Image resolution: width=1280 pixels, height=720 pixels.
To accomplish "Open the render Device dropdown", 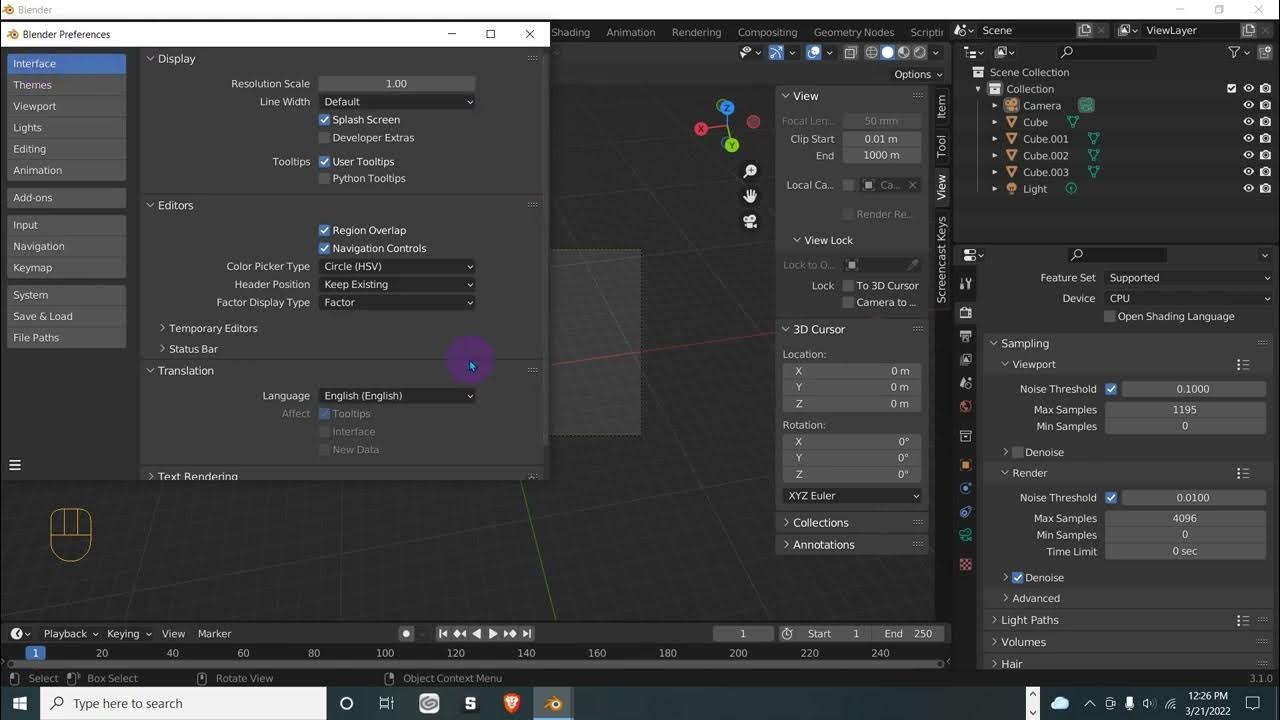I will pos(1188,298).
